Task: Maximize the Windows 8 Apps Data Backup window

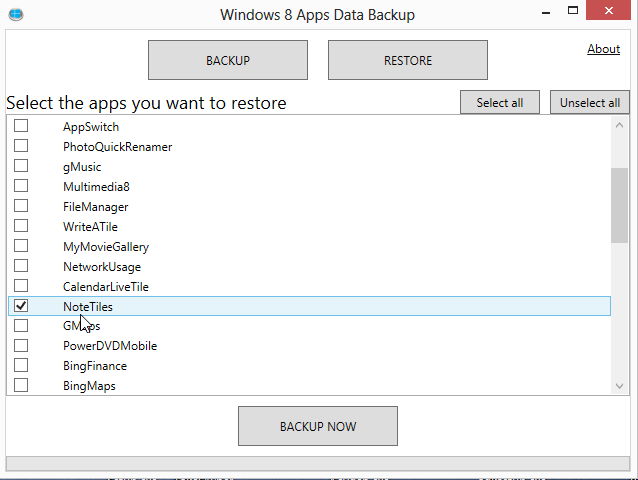Action: [573, 11]
